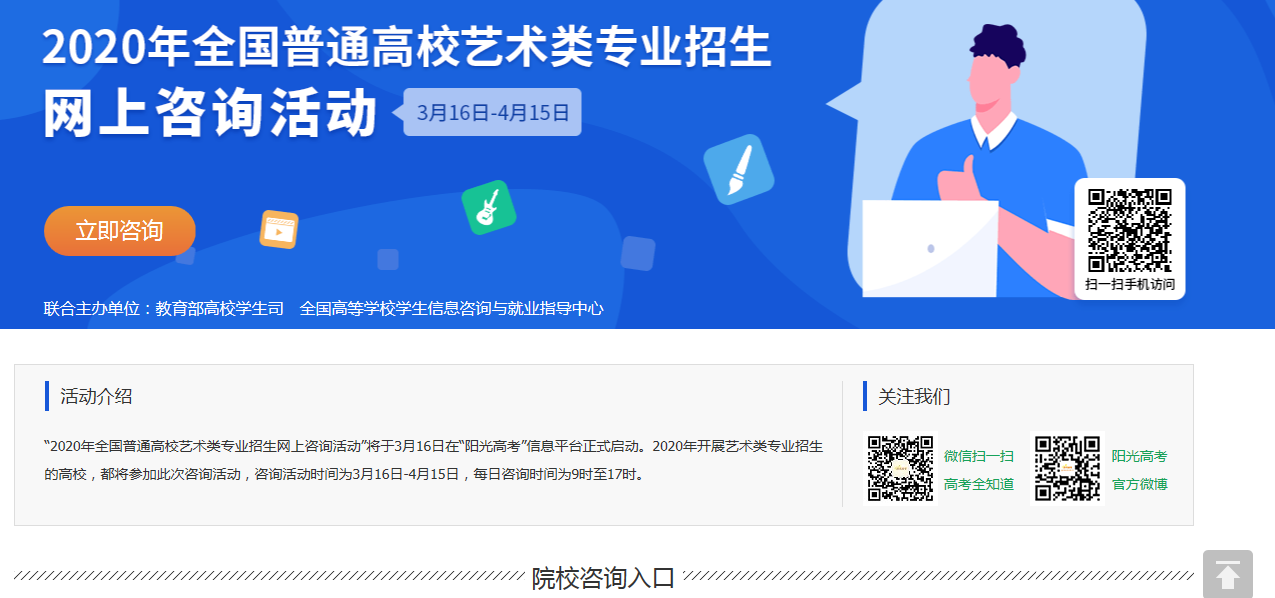The width and height of the screenshot is (1275, 598).
Task: Click the 网上咨询活动 banner title
Action: [x=210, y=113]
